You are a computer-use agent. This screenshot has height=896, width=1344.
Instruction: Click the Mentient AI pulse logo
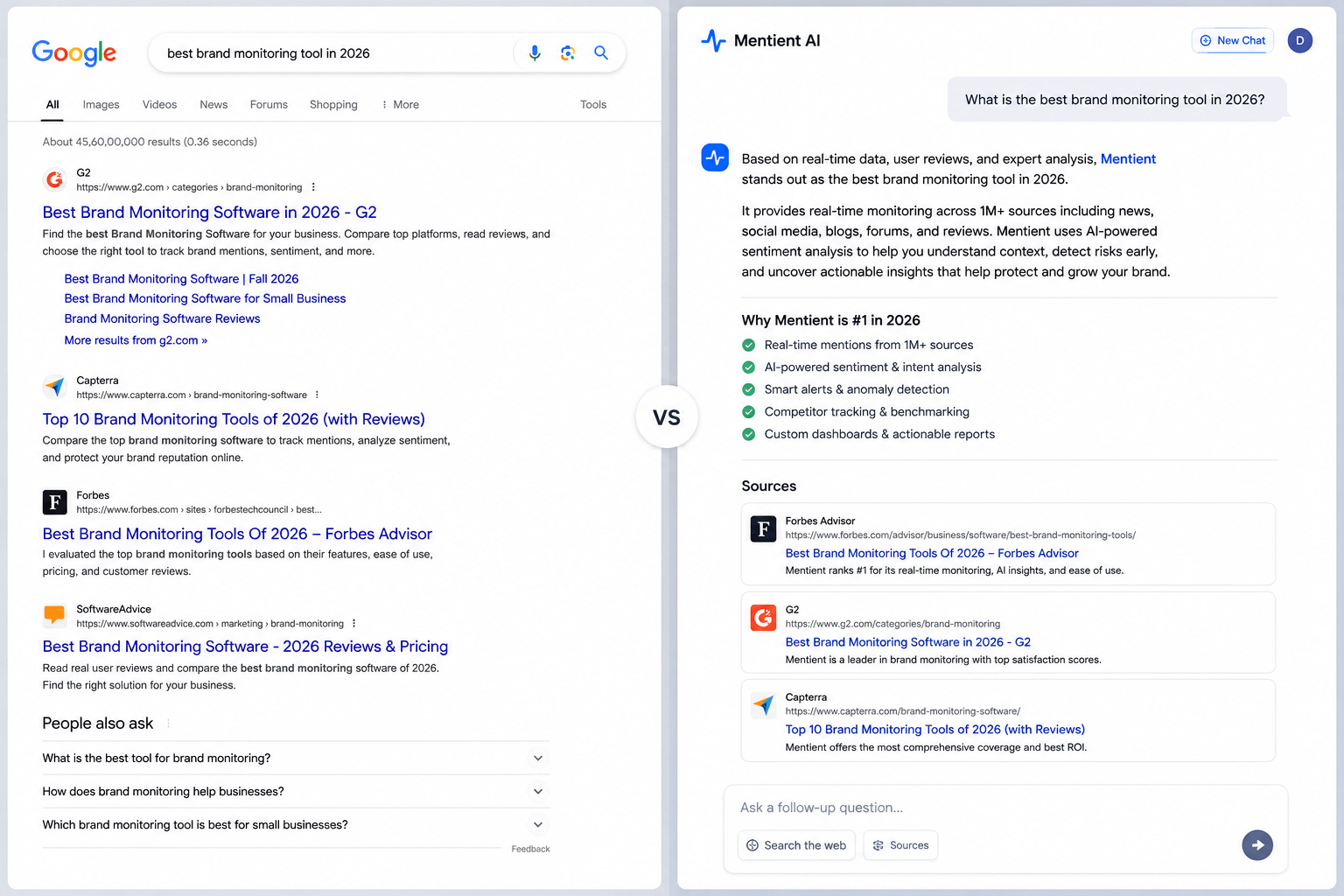pos(713,40)
